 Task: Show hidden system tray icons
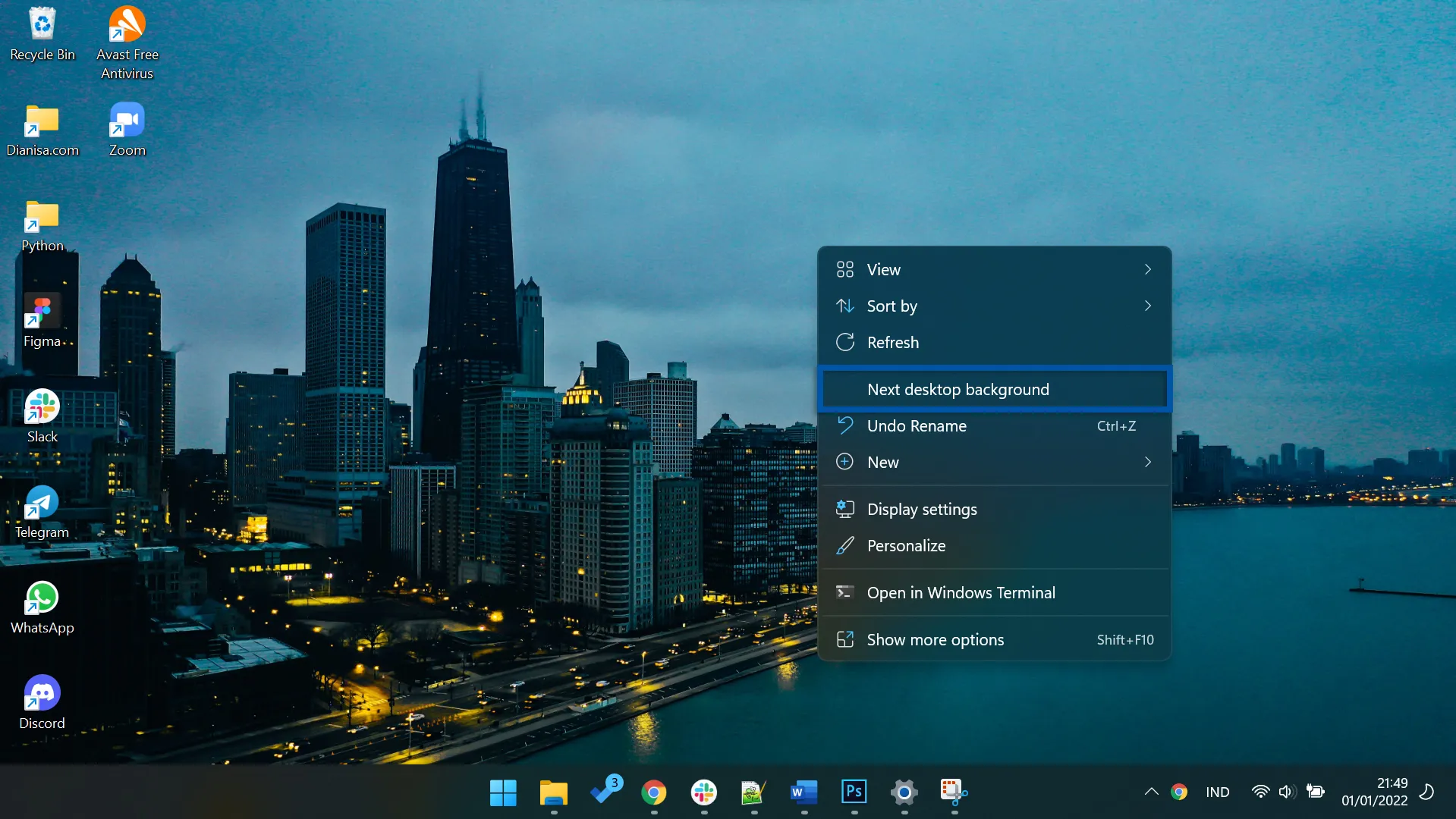(x=1151, y=792)
